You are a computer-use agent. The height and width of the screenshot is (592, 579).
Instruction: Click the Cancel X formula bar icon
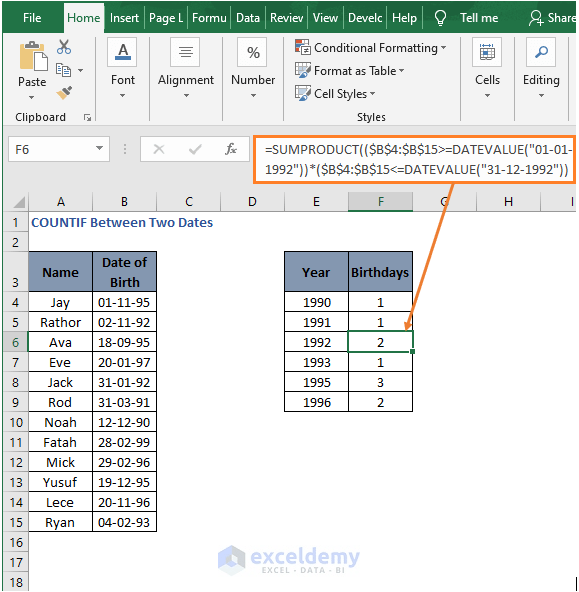159,150
